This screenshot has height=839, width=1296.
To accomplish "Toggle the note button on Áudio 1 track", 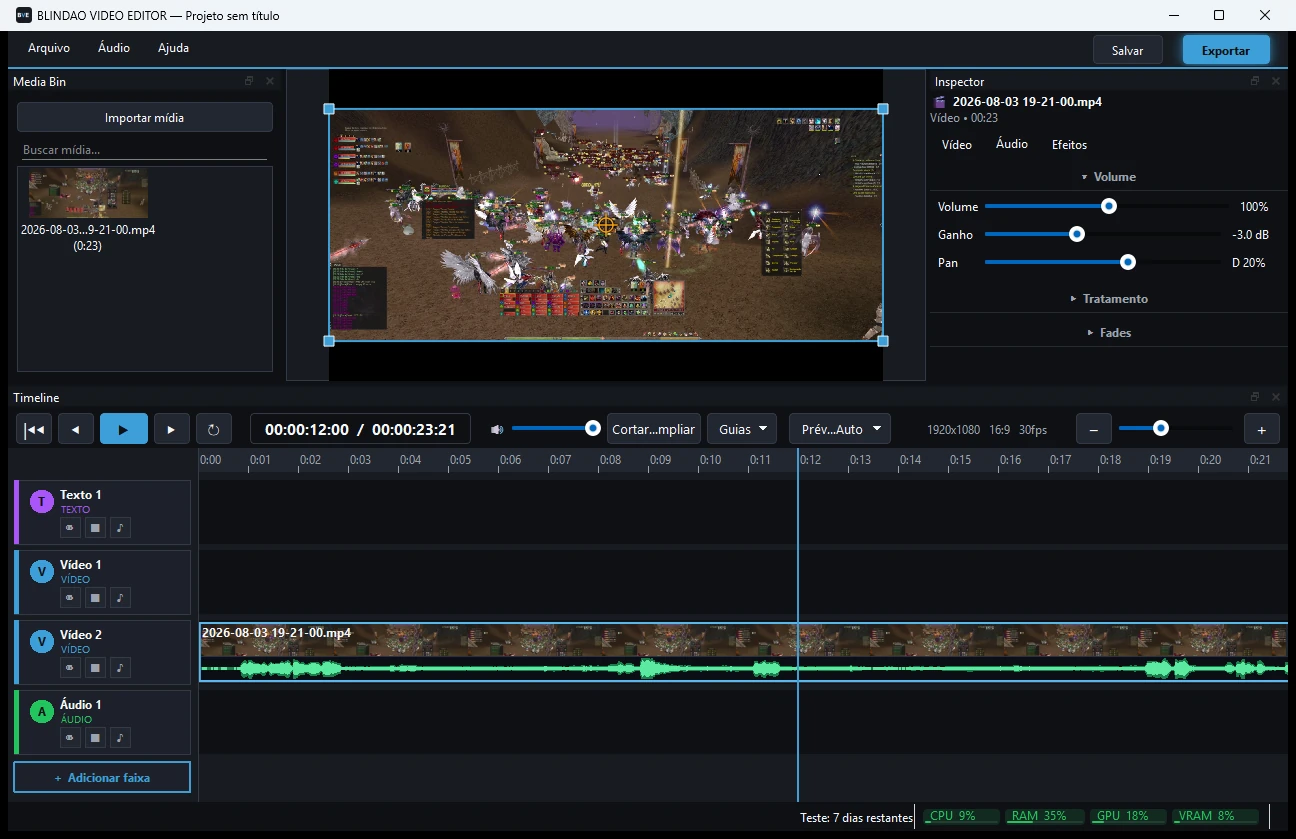I will [120, 738].
